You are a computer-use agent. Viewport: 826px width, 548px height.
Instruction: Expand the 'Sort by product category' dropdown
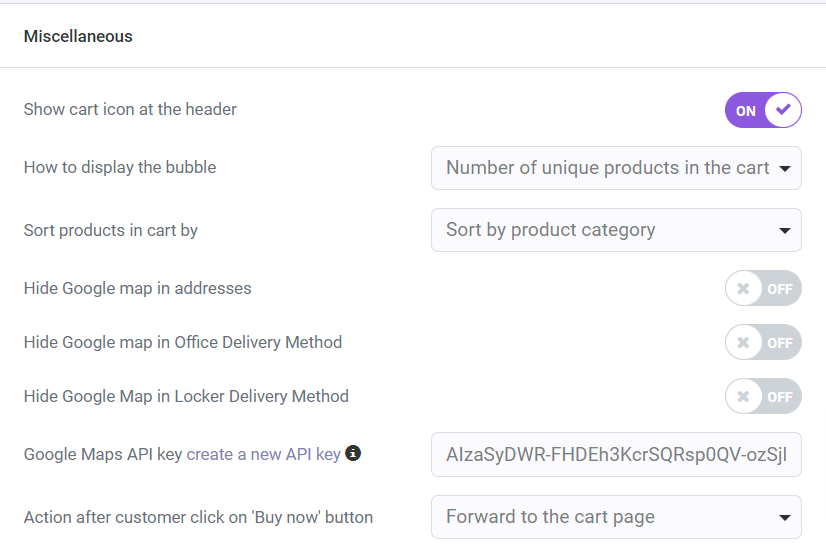(616, 230)
